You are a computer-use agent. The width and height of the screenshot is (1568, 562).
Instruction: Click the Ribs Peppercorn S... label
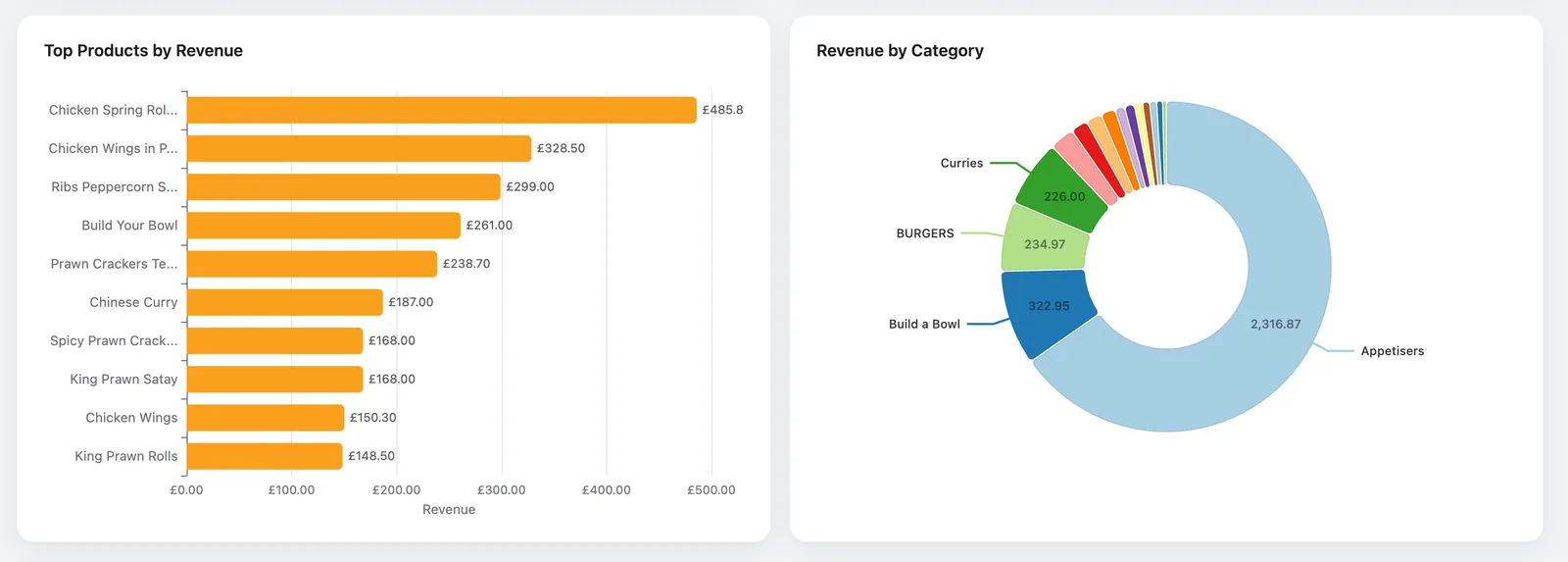pos(115,186)
